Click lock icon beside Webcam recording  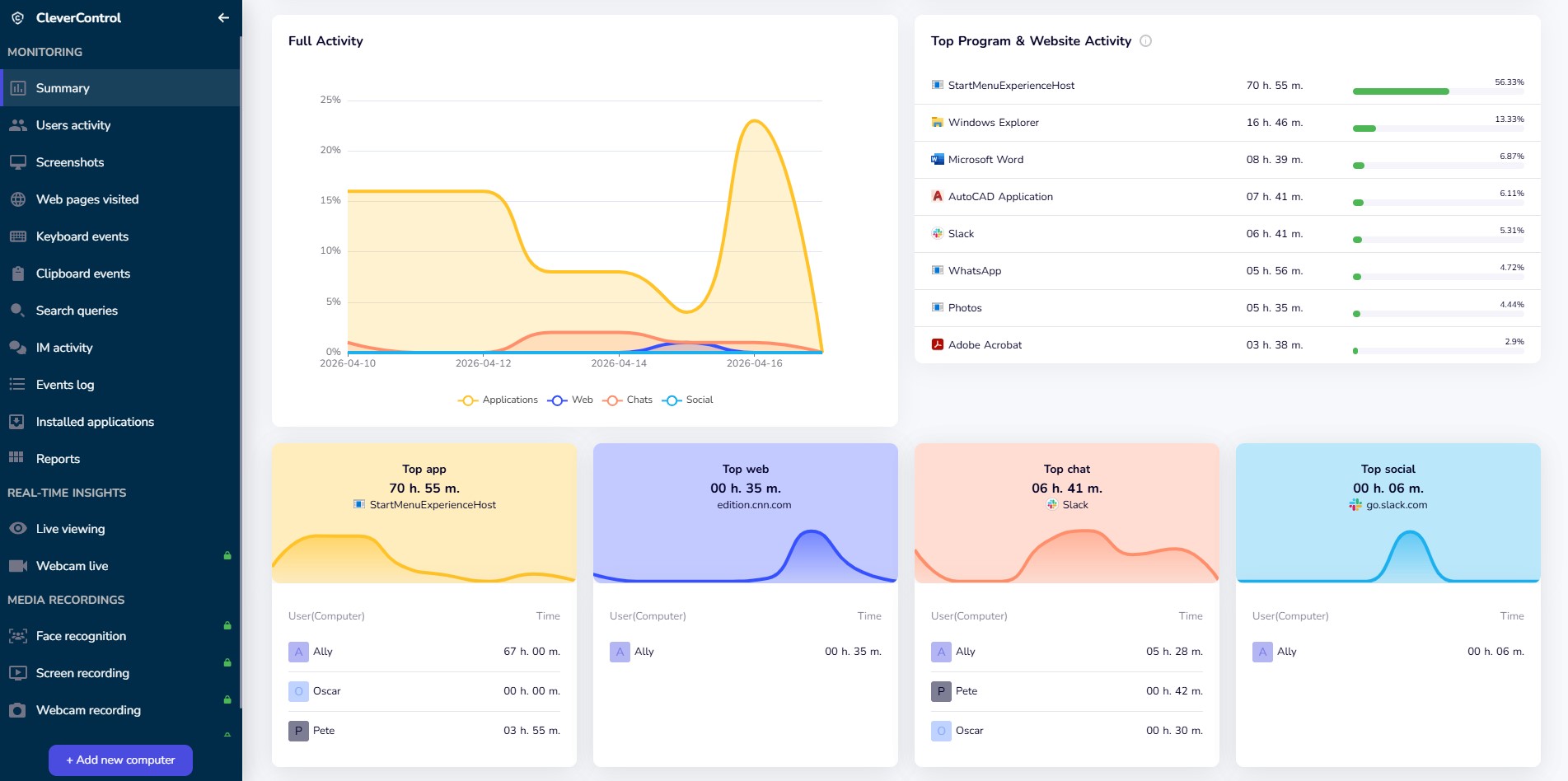point(227,699)
